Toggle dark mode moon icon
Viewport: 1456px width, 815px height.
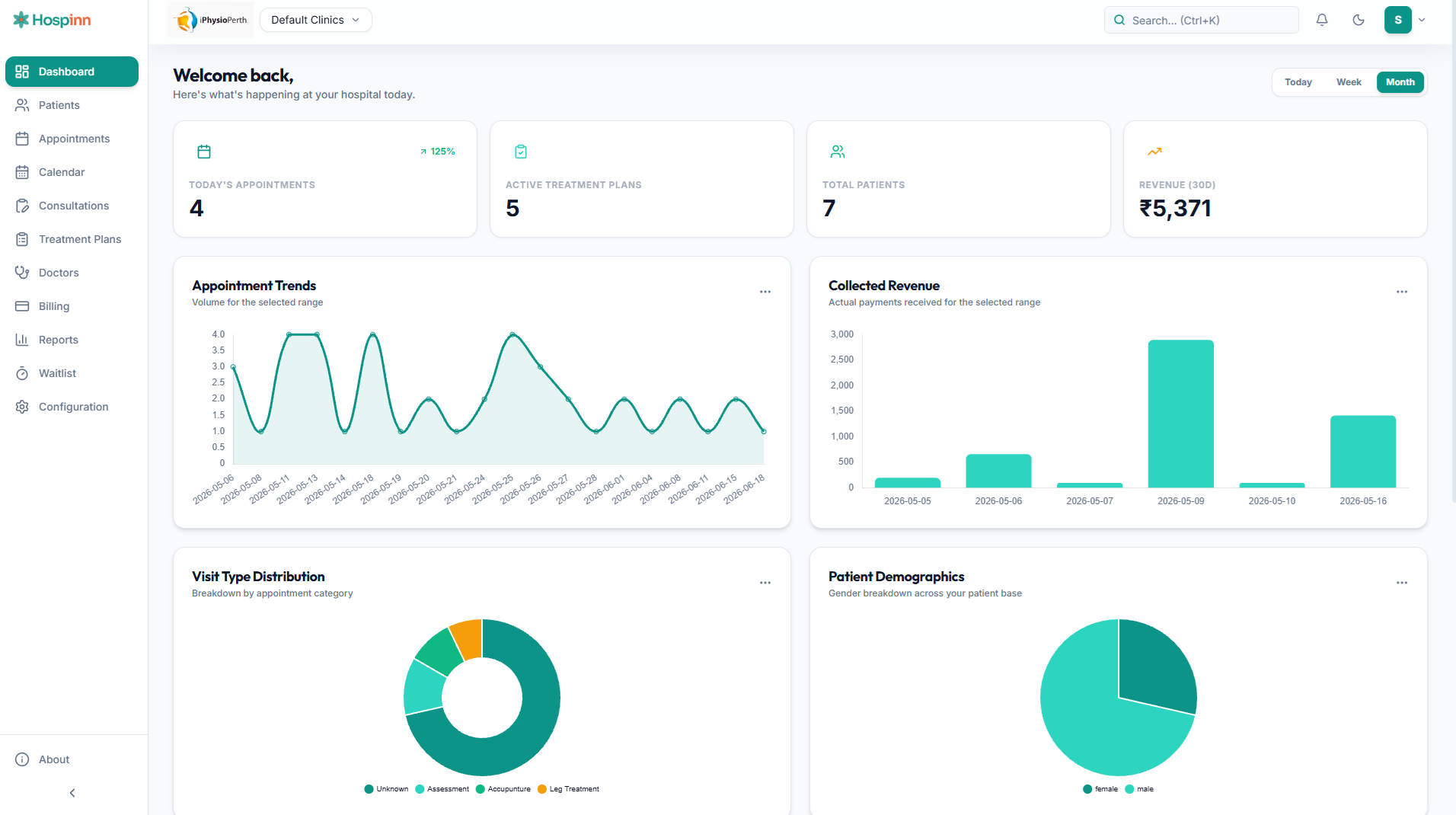1359,20
